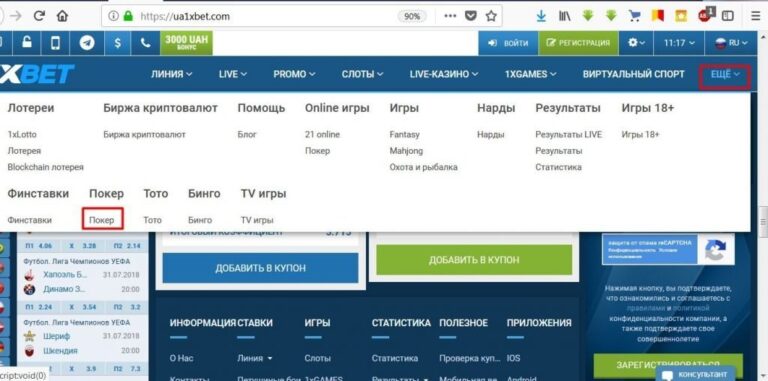Viewport: 768px width, 381px height.
Task: Open Охота и рыбалка game link
Action: point(424,167)
